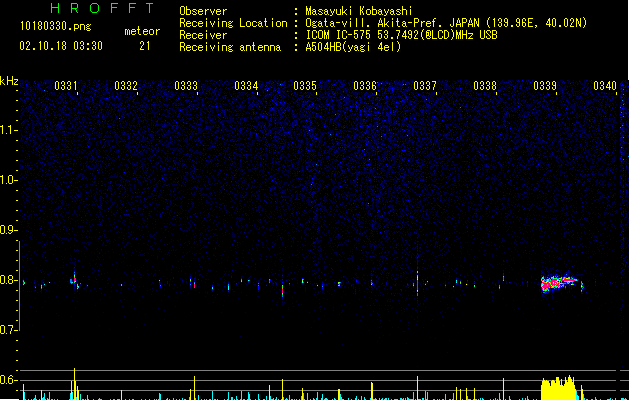Click the 0336 time marker
The height and width of the screenshot is (400, 629).
pos(365,86)
